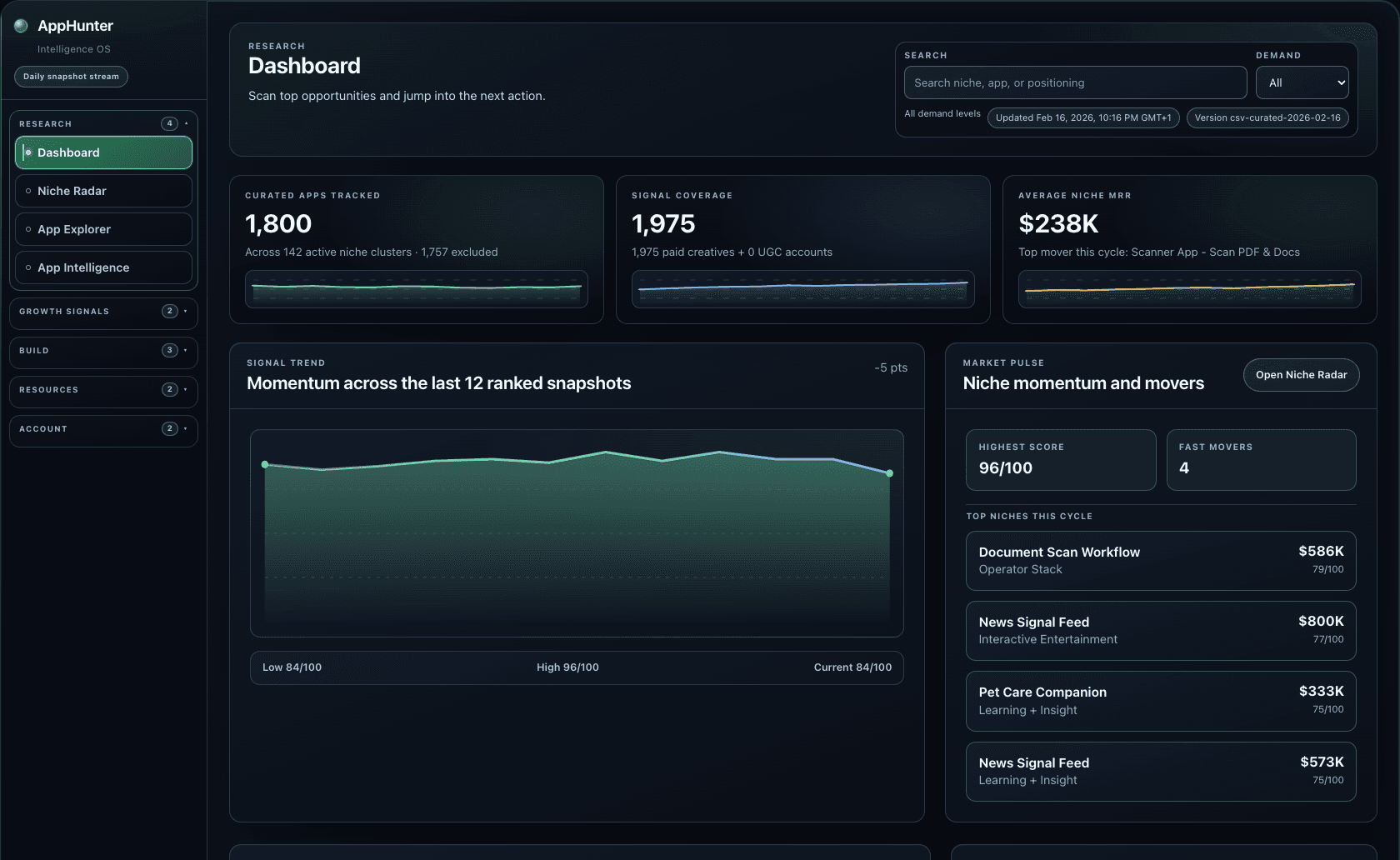Open the Demand dropdown set to All
This screenshot has height=860, width=1400.
(x=1302, y=82)
